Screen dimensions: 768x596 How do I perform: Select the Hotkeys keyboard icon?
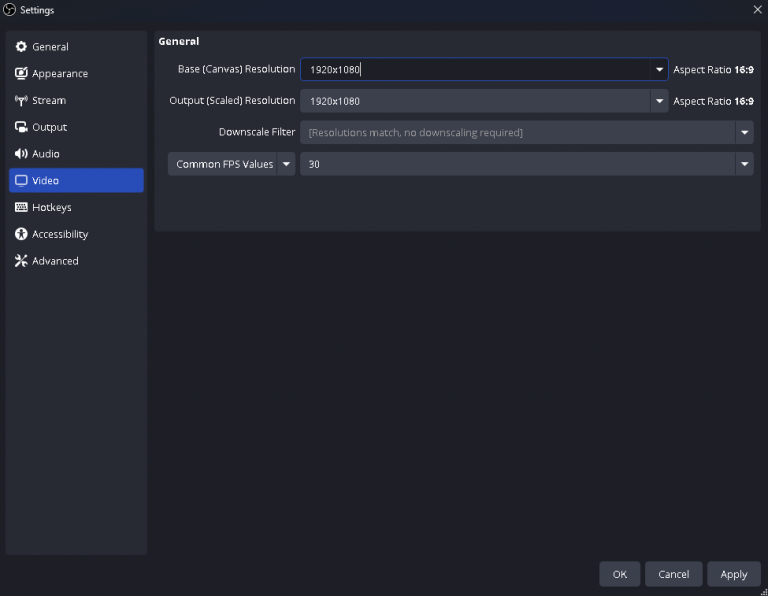click(x=21, y=207)
